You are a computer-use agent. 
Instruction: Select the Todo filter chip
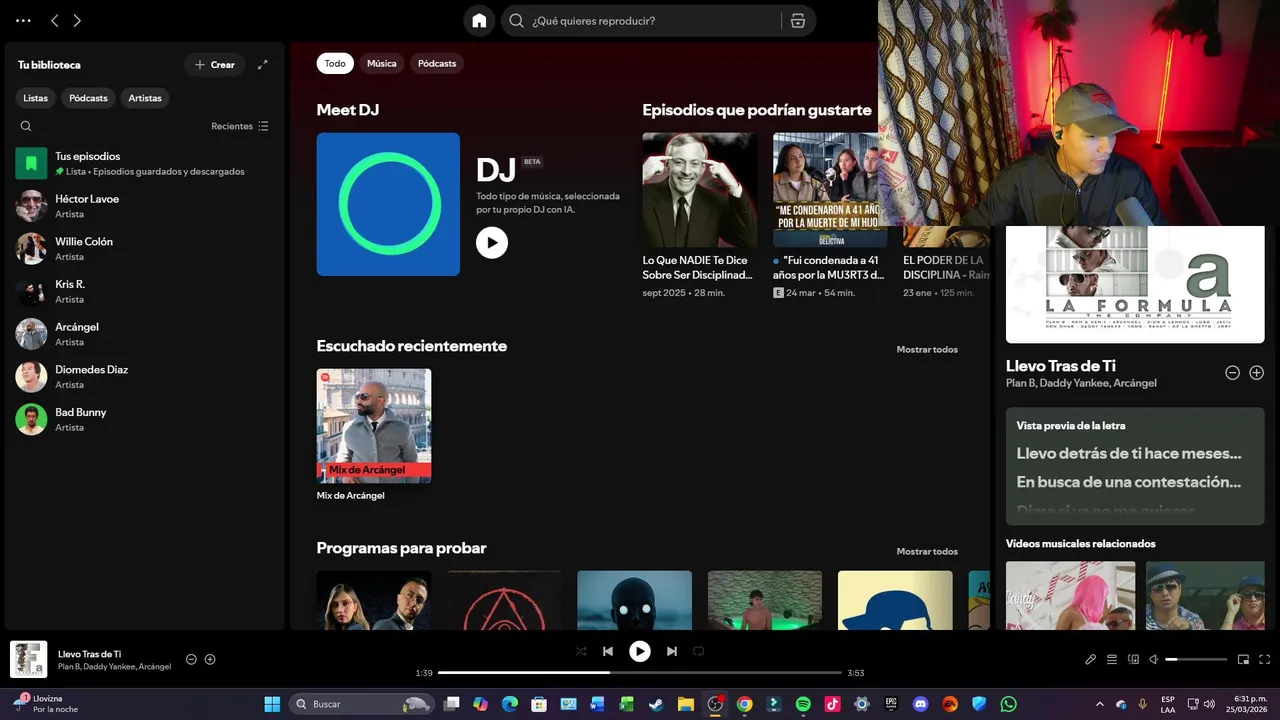click(335, 63)
